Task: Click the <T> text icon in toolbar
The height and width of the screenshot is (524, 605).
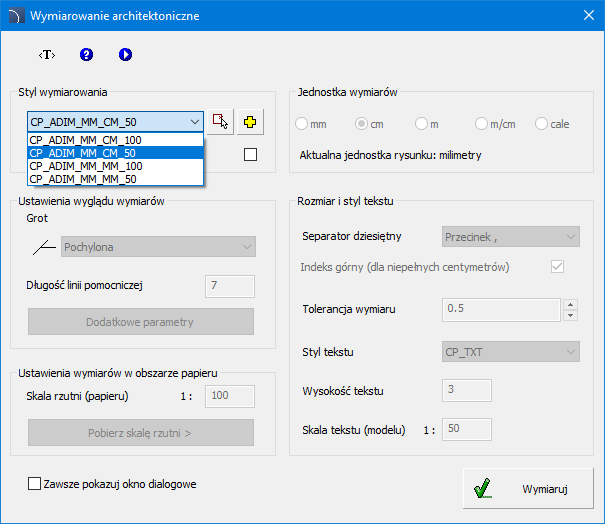Action: pos(47,54)
